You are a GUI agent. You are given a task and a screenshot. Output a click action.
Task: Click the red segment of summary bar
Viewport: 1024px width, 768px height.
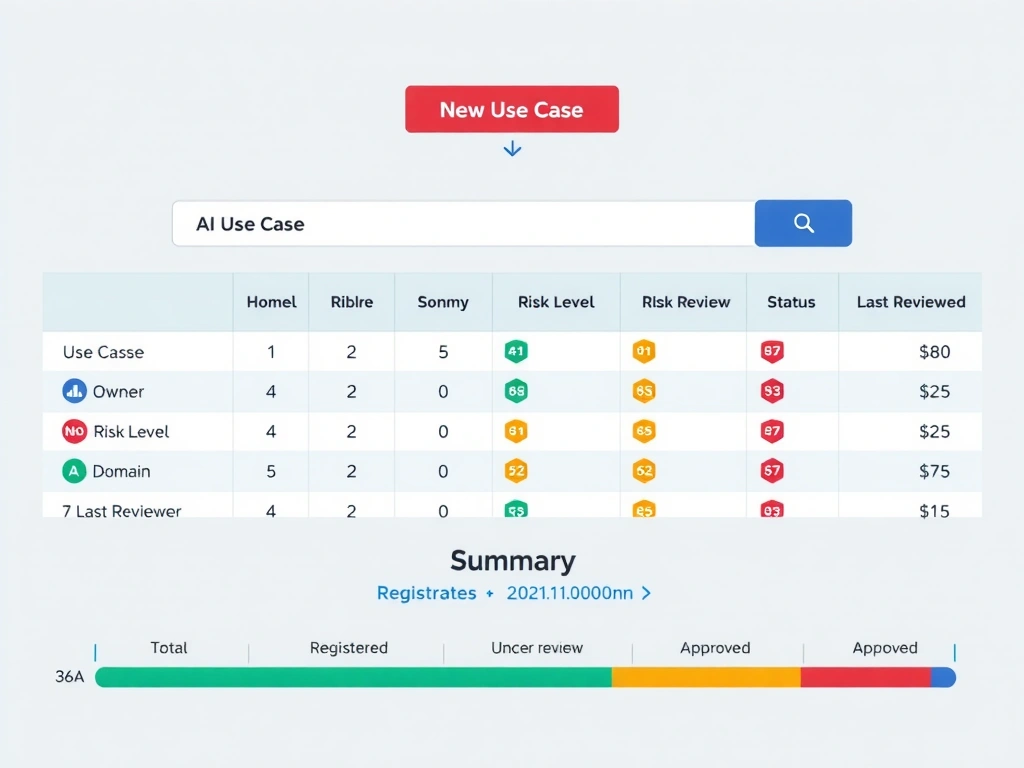(x=865, y=677)
